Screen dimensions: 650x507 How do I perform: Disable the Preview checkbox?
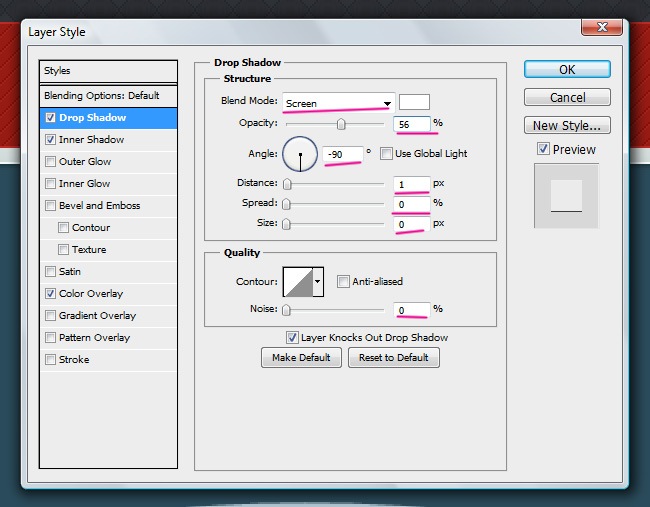click(543, 149)
